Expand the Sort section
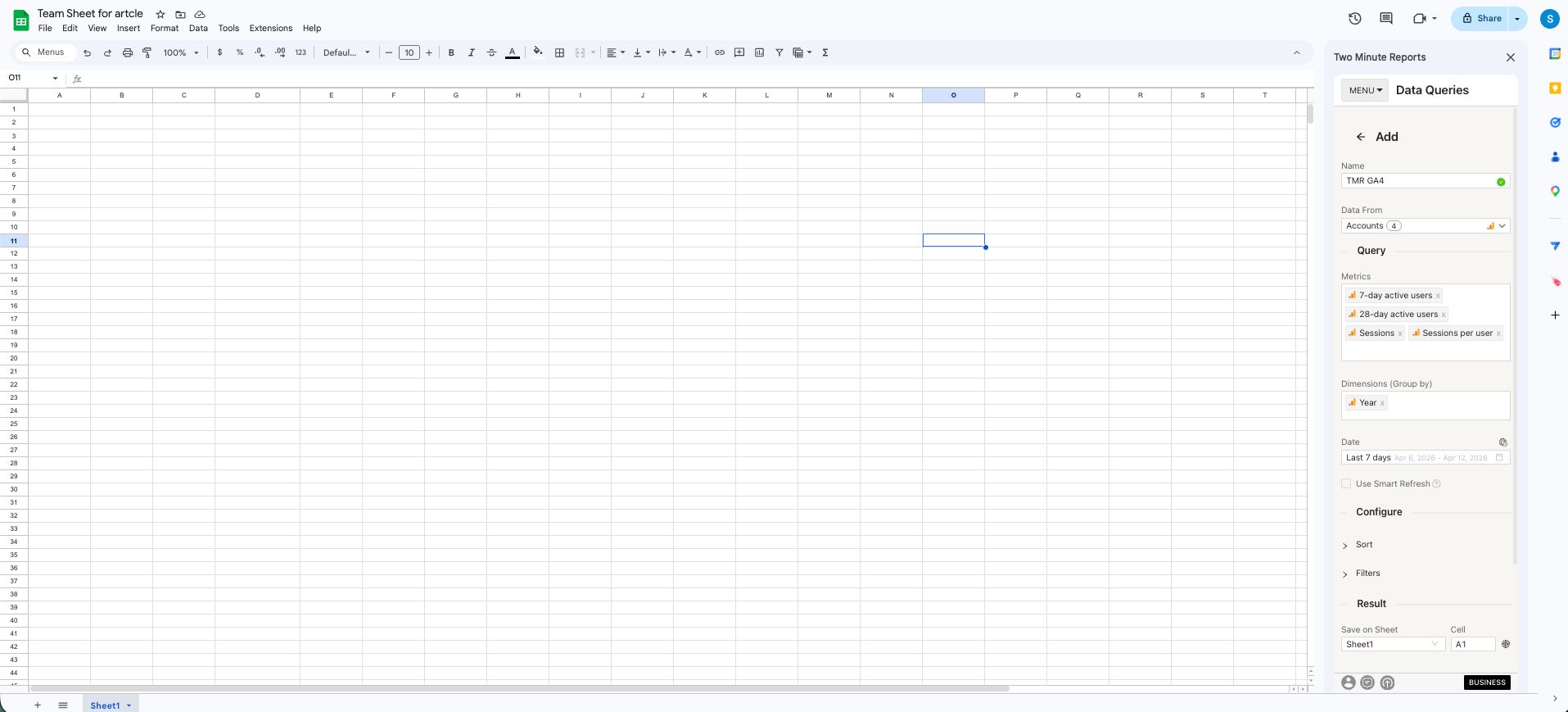Viewport: 1568px width, 712px height. point(1363,544)
